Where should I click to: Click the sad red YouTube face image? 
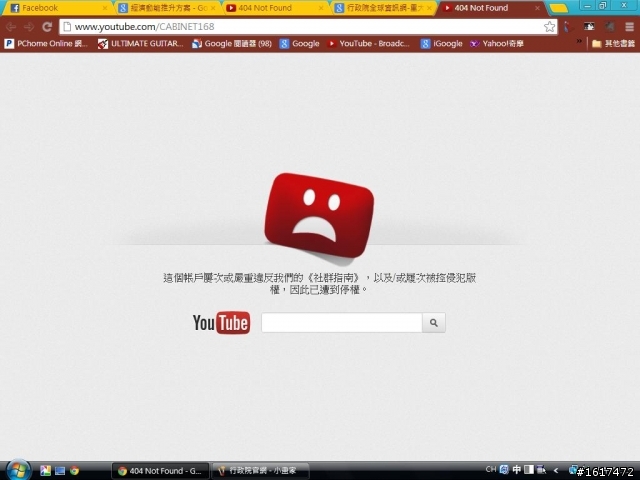[319, 216]
